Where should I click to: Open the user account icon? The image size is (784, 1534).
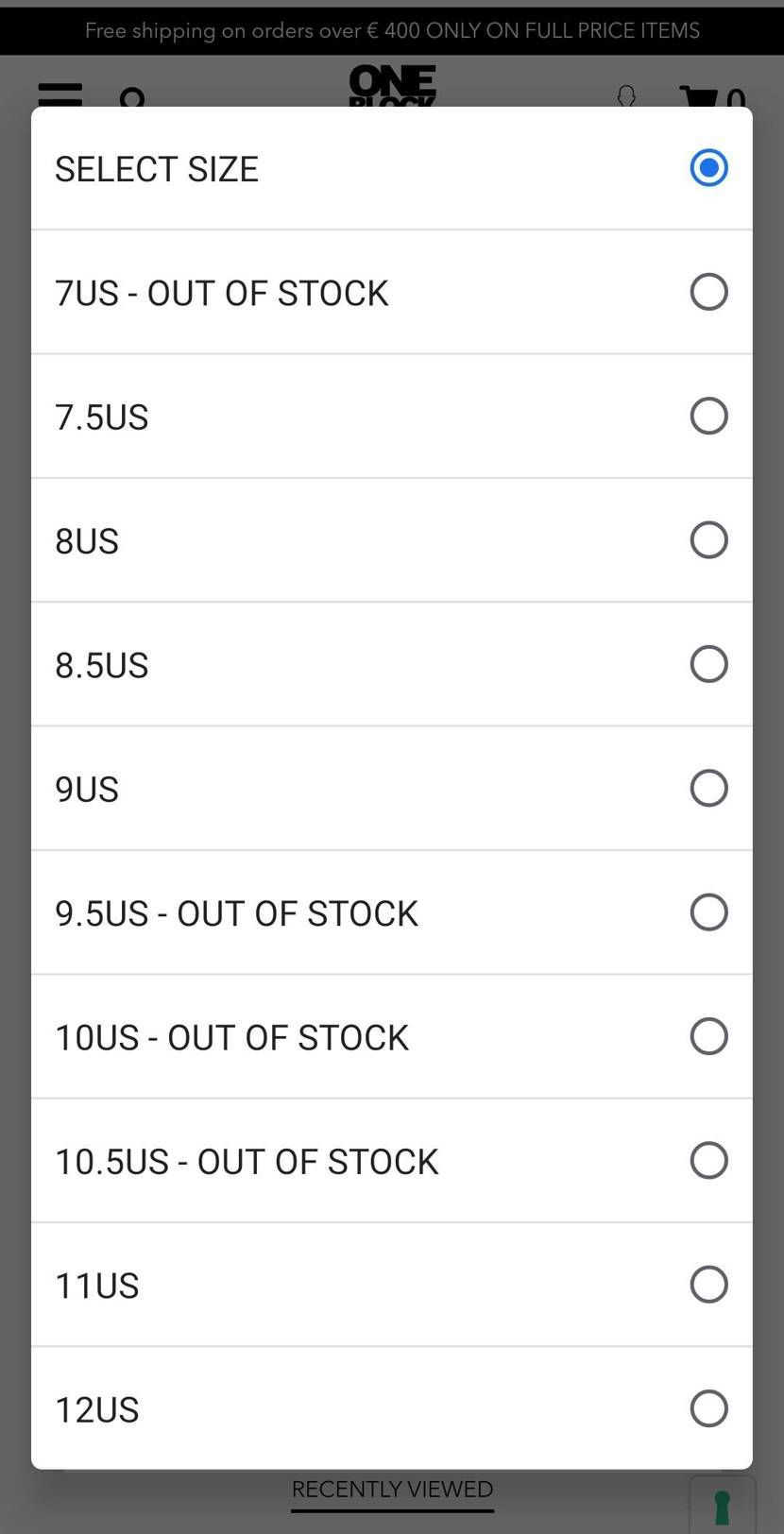tap(626, 95)
